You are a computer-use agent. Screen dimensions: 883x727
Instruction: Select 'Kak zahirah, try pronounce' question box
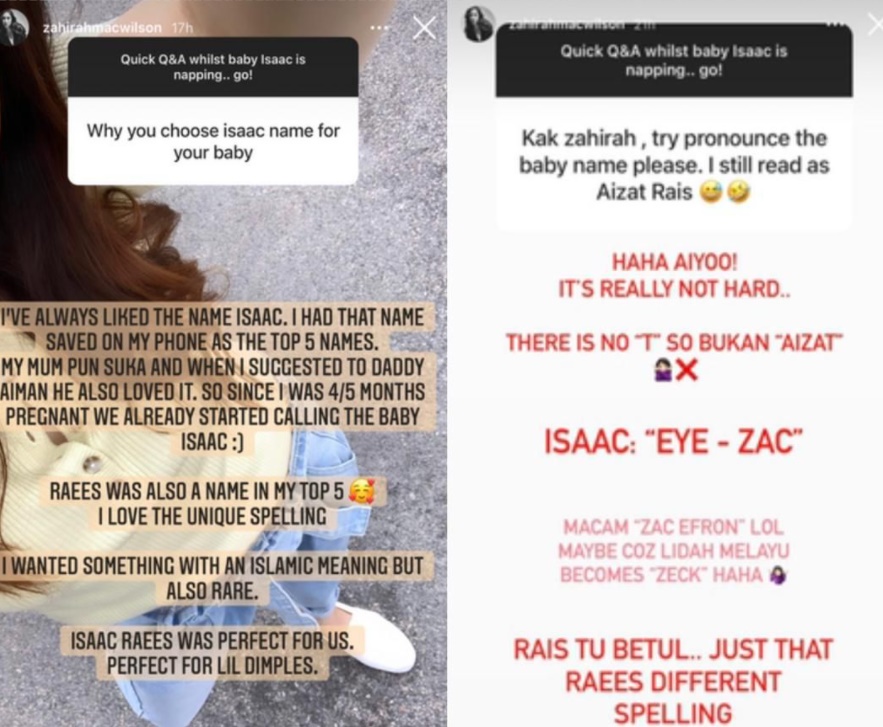(x=674, y=165)
